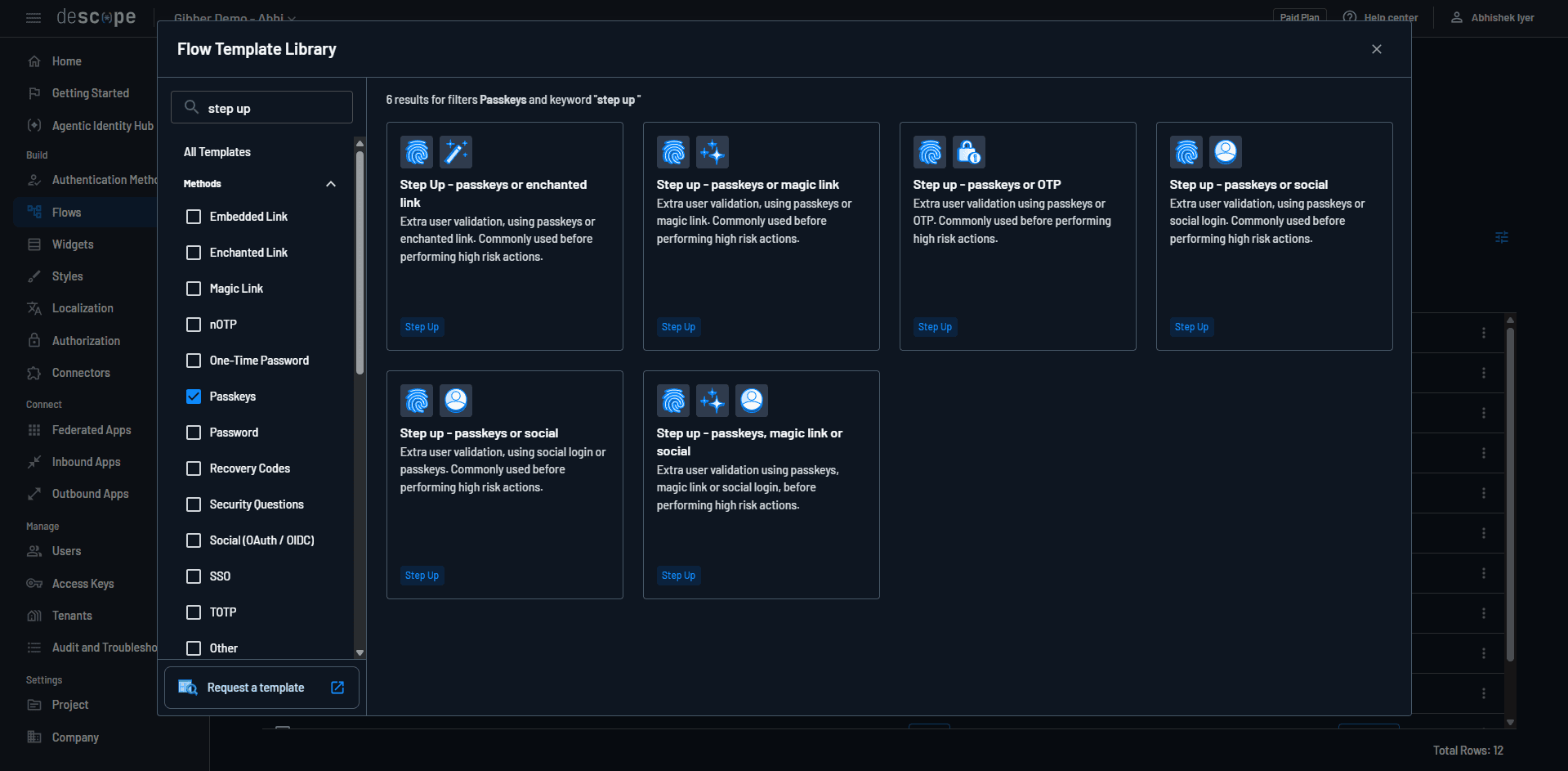Click the hamburger menu icon

(x=34, y=17)
